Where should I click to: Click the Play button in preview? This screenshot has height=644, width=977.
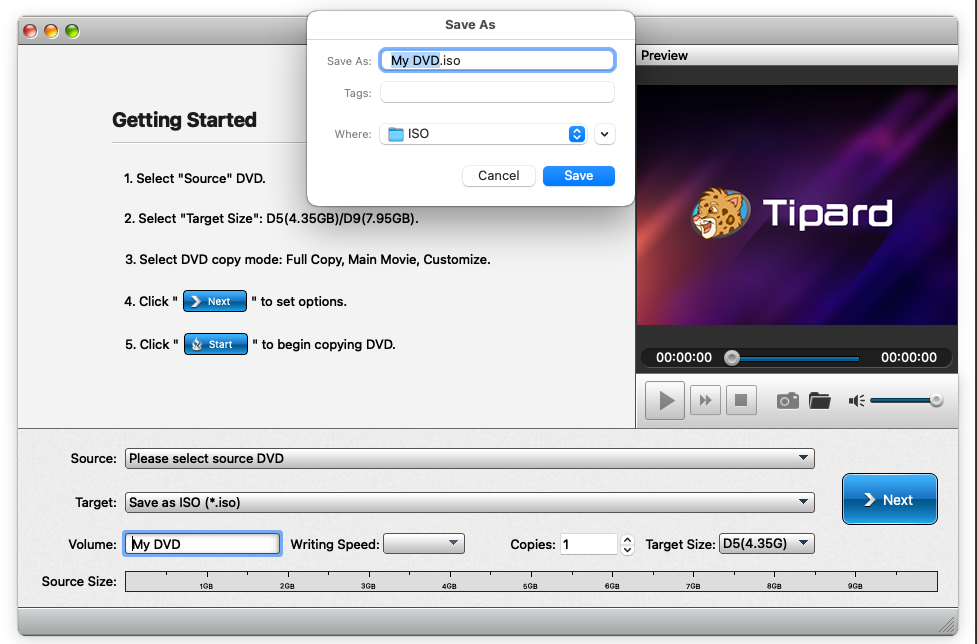pos(665,401)
